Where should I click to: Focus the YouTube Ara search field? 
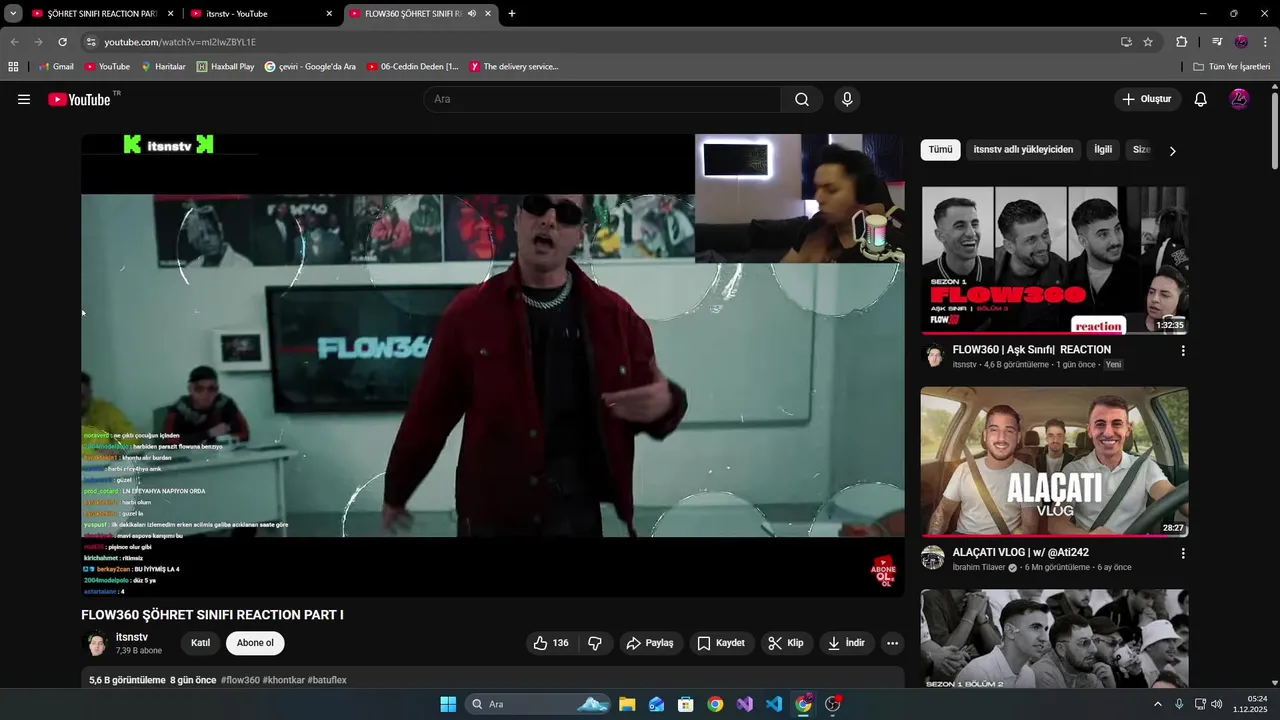tap(603, 99)
